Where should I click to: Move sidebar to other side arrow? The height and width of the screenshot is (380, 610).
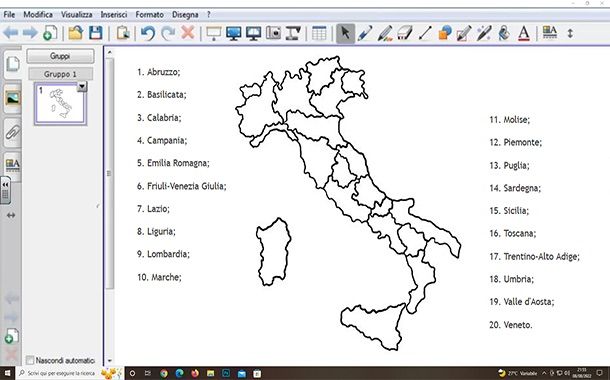point(11,215)
